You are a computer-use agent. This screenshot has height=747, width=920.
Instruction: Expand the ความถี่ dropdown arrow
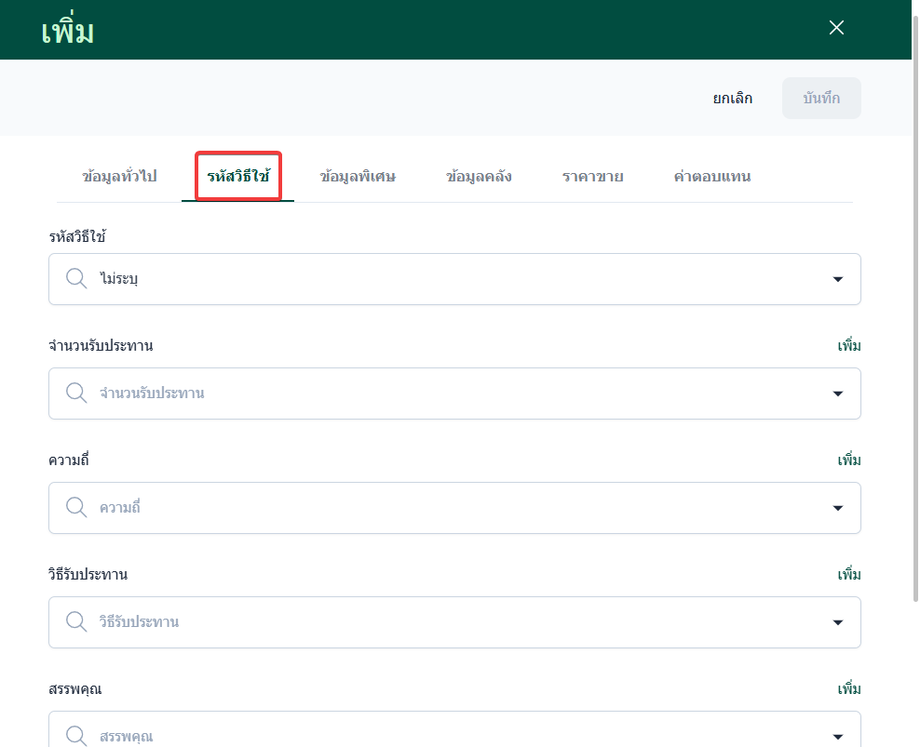coord(838,508)
